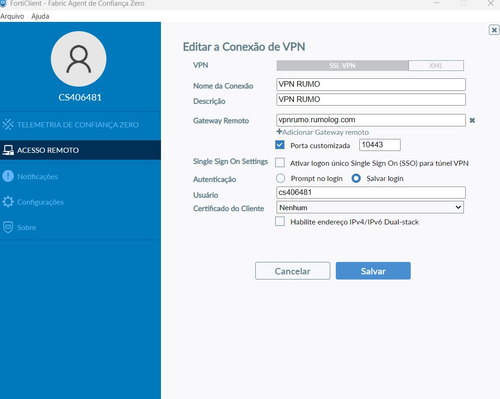500x399 pixels.
Task: Go to Notificações section
Action: (80, 176)
